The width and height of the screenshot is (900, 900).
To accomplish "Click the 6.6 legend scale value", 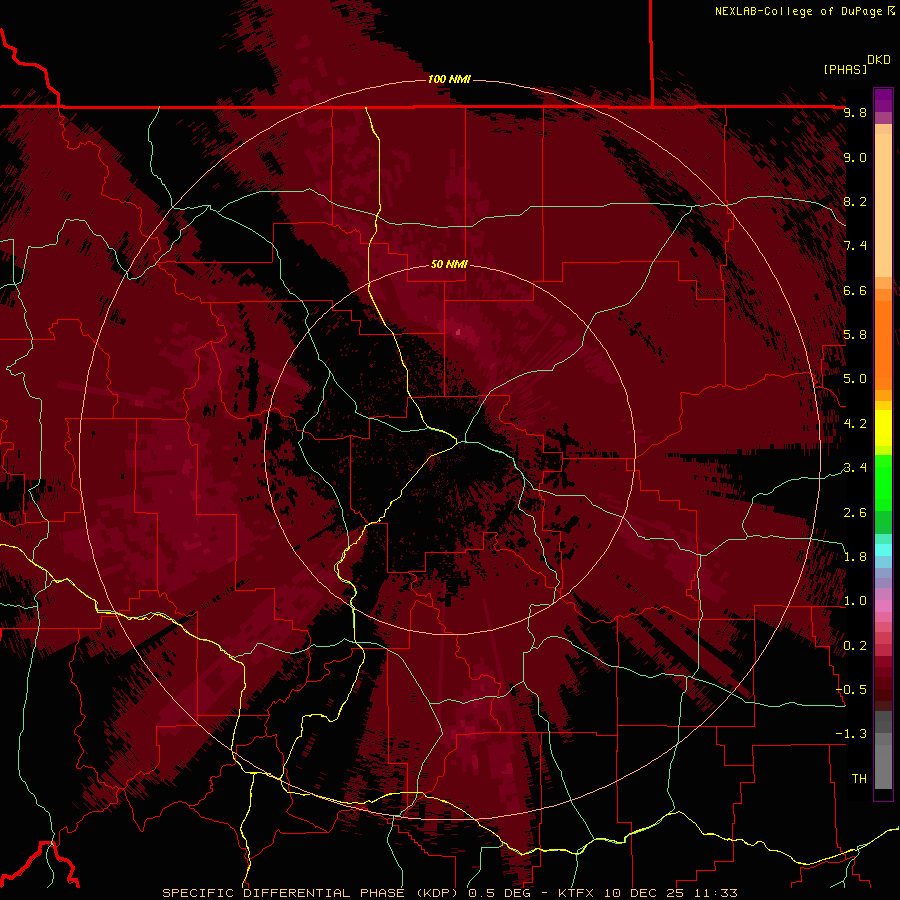I will tap(855, 290).
